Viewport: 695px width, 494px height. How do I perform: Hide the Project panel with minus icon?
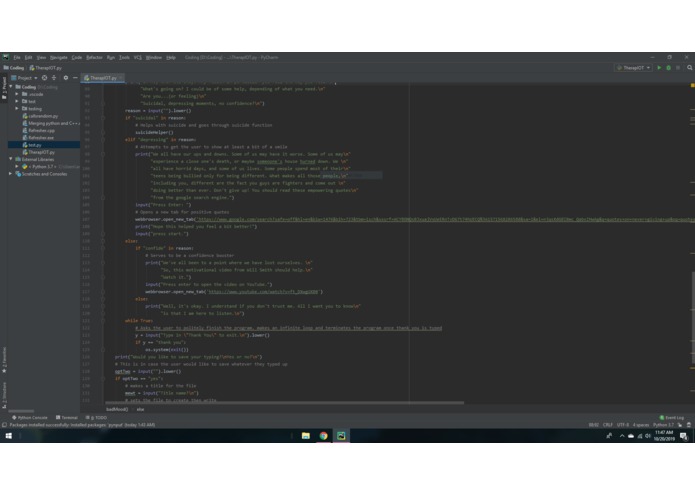coord(75,78)
